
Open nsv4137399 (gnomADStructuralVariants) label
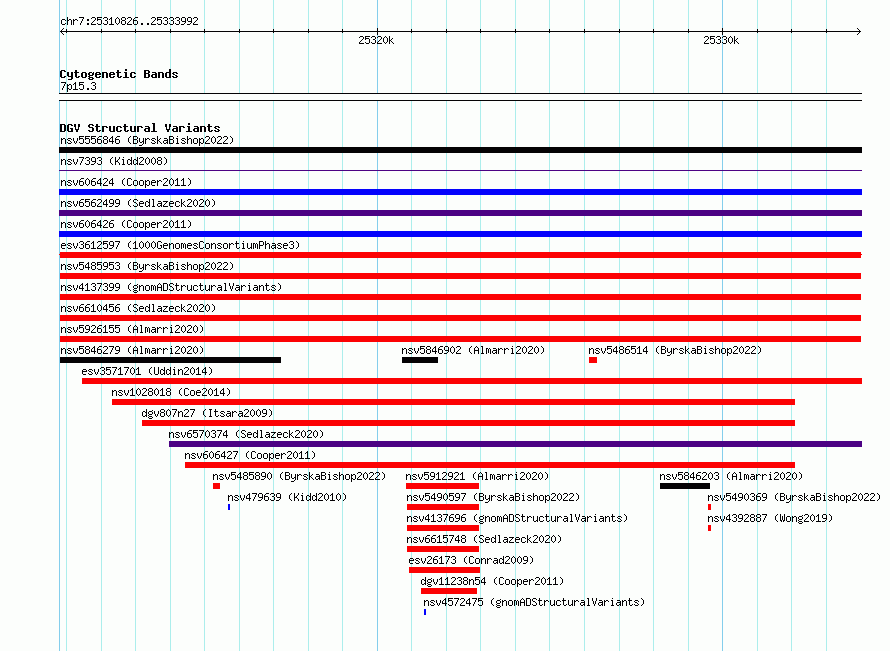[x=171, y=287]
